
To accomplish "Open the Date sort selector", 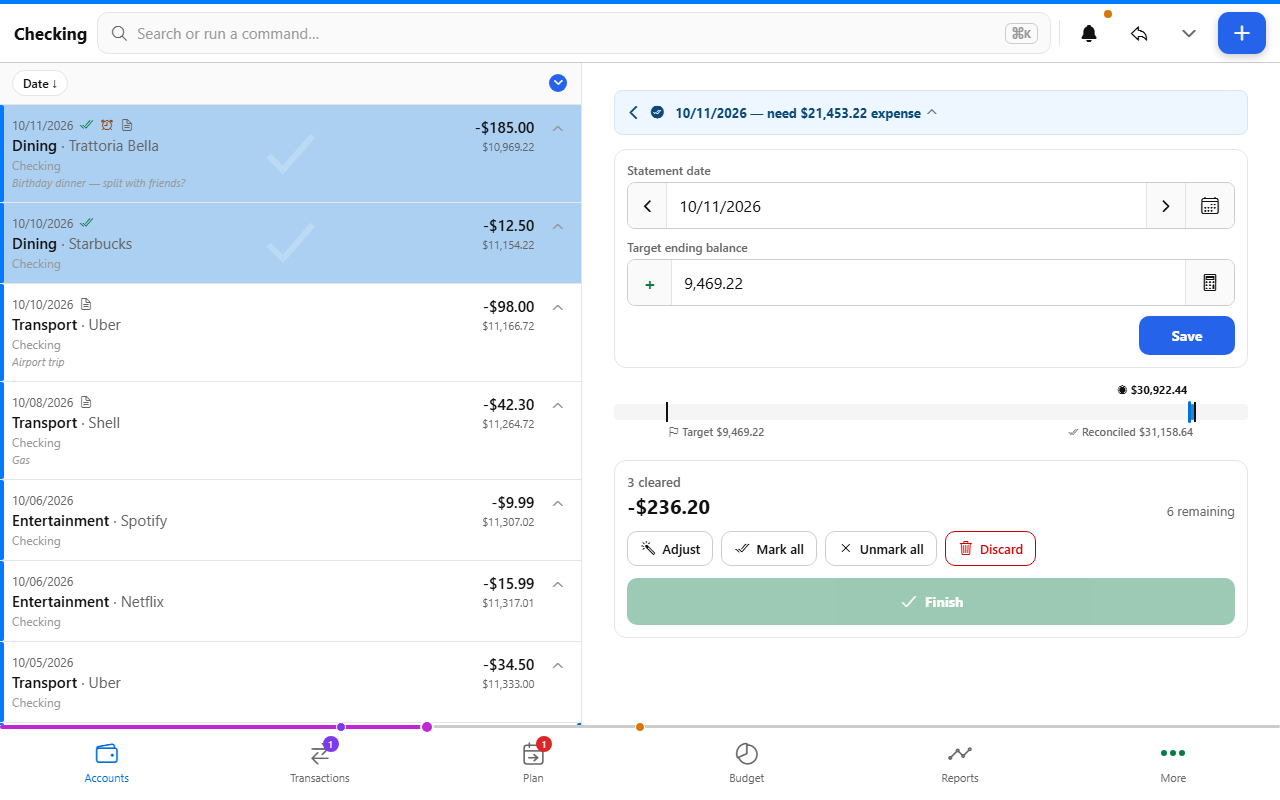I will [40, 83].
